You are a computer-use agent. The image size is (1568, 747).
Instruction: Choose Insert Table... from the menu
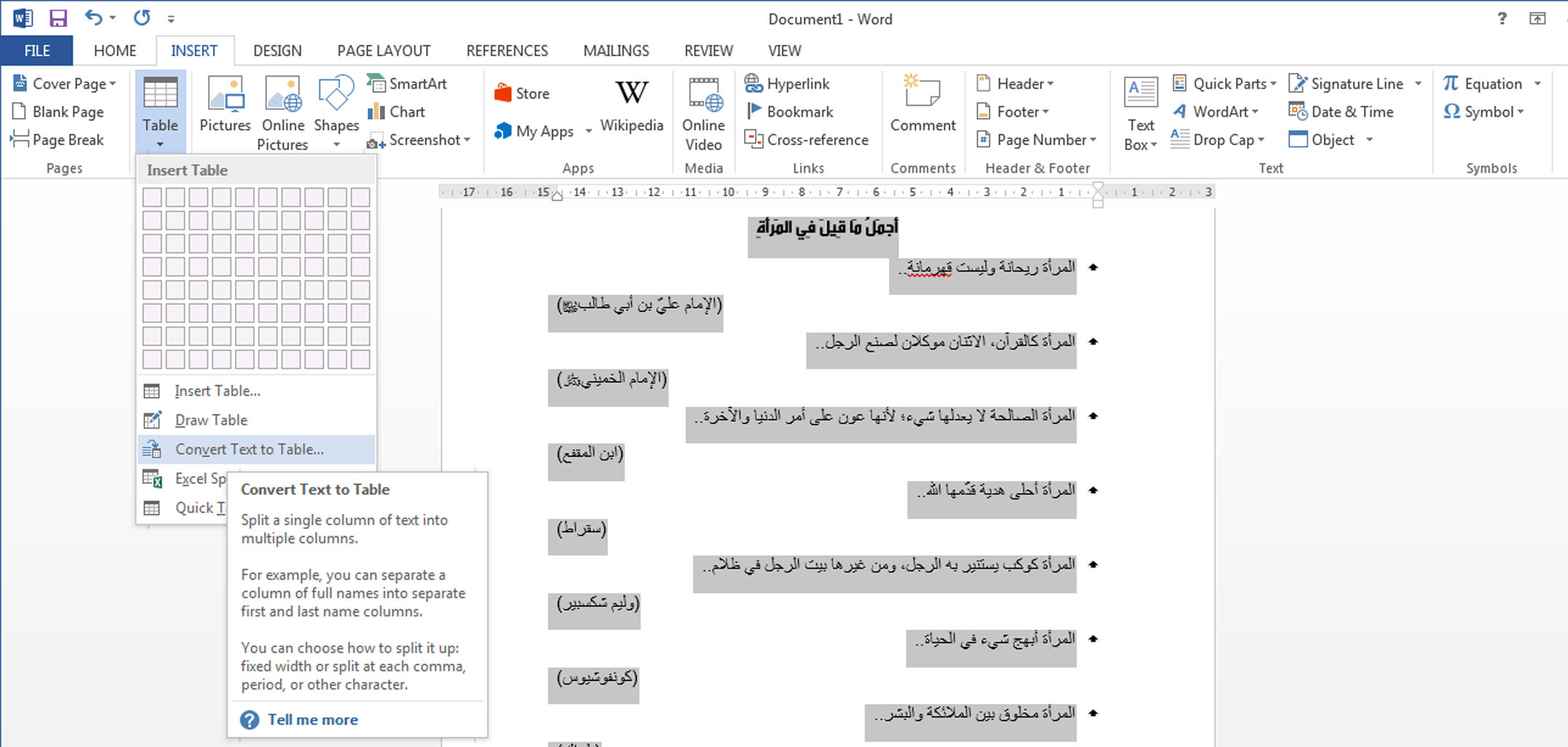(256, 391)
